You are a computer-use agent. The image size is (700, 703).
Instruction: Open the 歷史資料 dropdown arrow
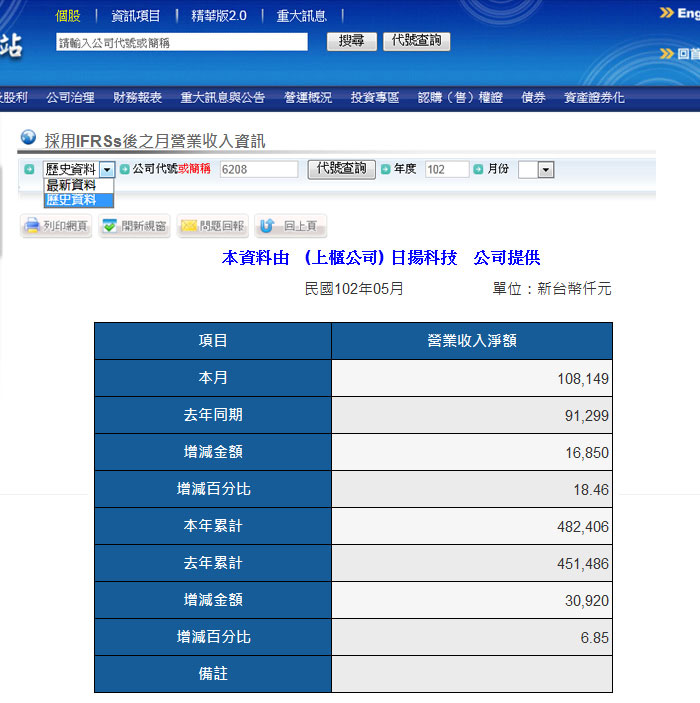[x=107, y=170]
